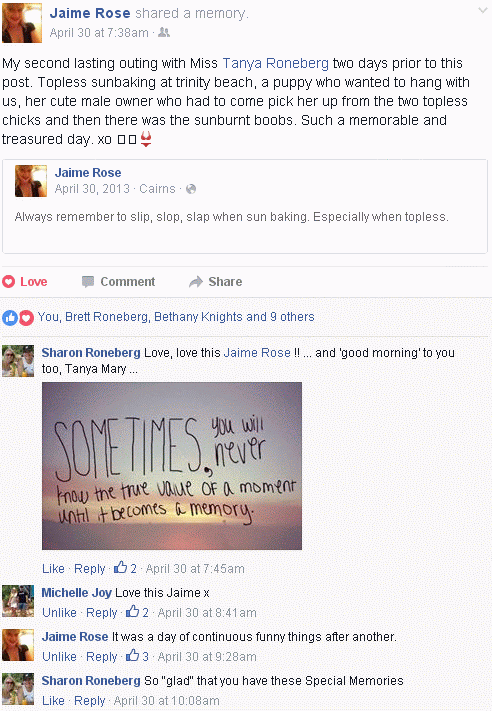Click the globe privacy icon on the memory
The width and height of the screenshot is (492, 711).
[191, 189]
